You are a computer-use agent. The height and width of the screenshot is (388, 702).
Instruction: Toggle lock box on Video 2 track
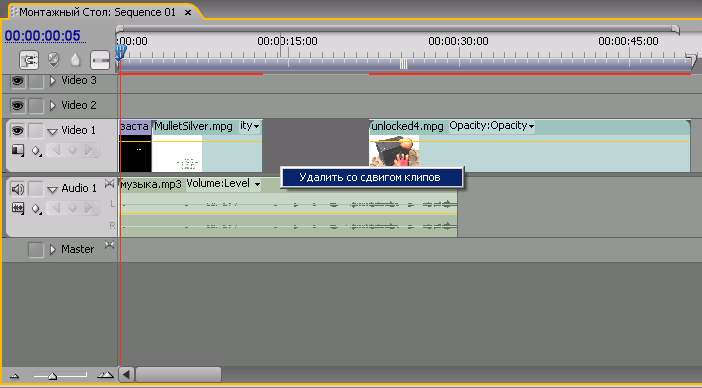coord(36,106)
